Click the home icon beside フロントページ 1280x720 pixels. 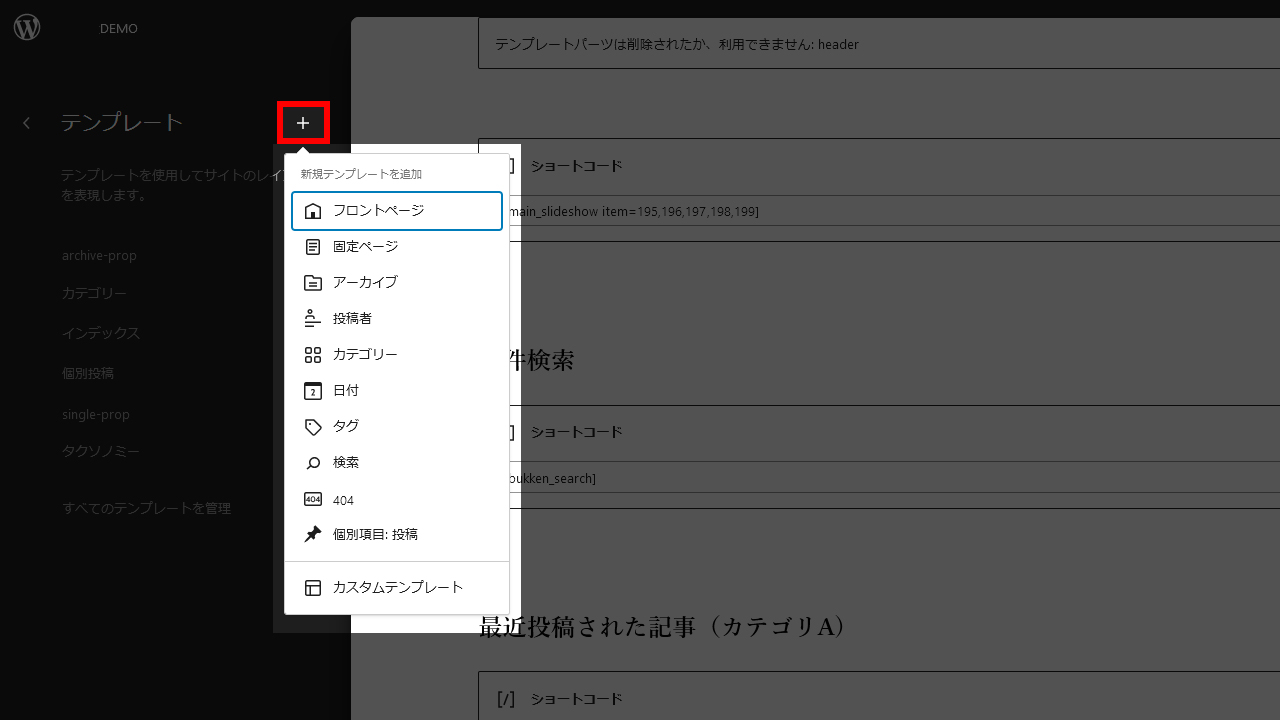coord(313,211)
